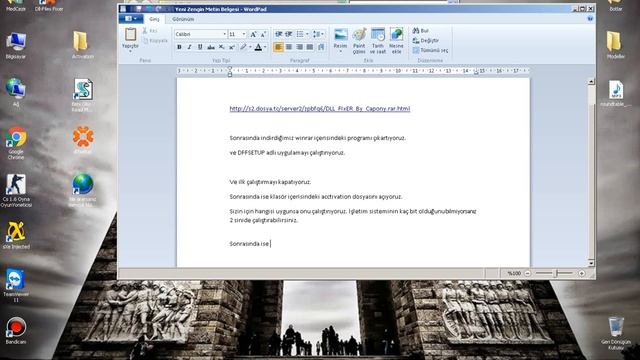Align text right
Screen dimensions: 640x360
(300, 47)
